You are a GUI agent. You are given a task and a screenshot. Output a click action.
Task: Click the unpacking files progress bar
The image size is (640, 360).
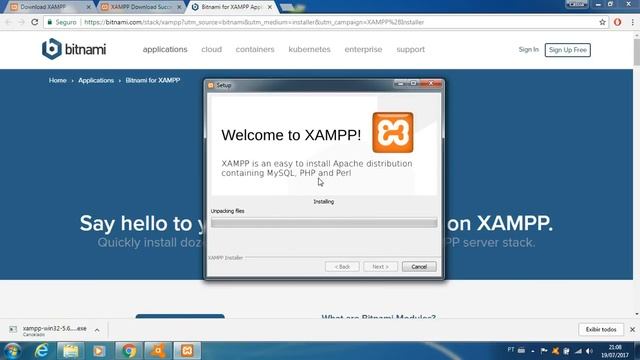[324, 222]
